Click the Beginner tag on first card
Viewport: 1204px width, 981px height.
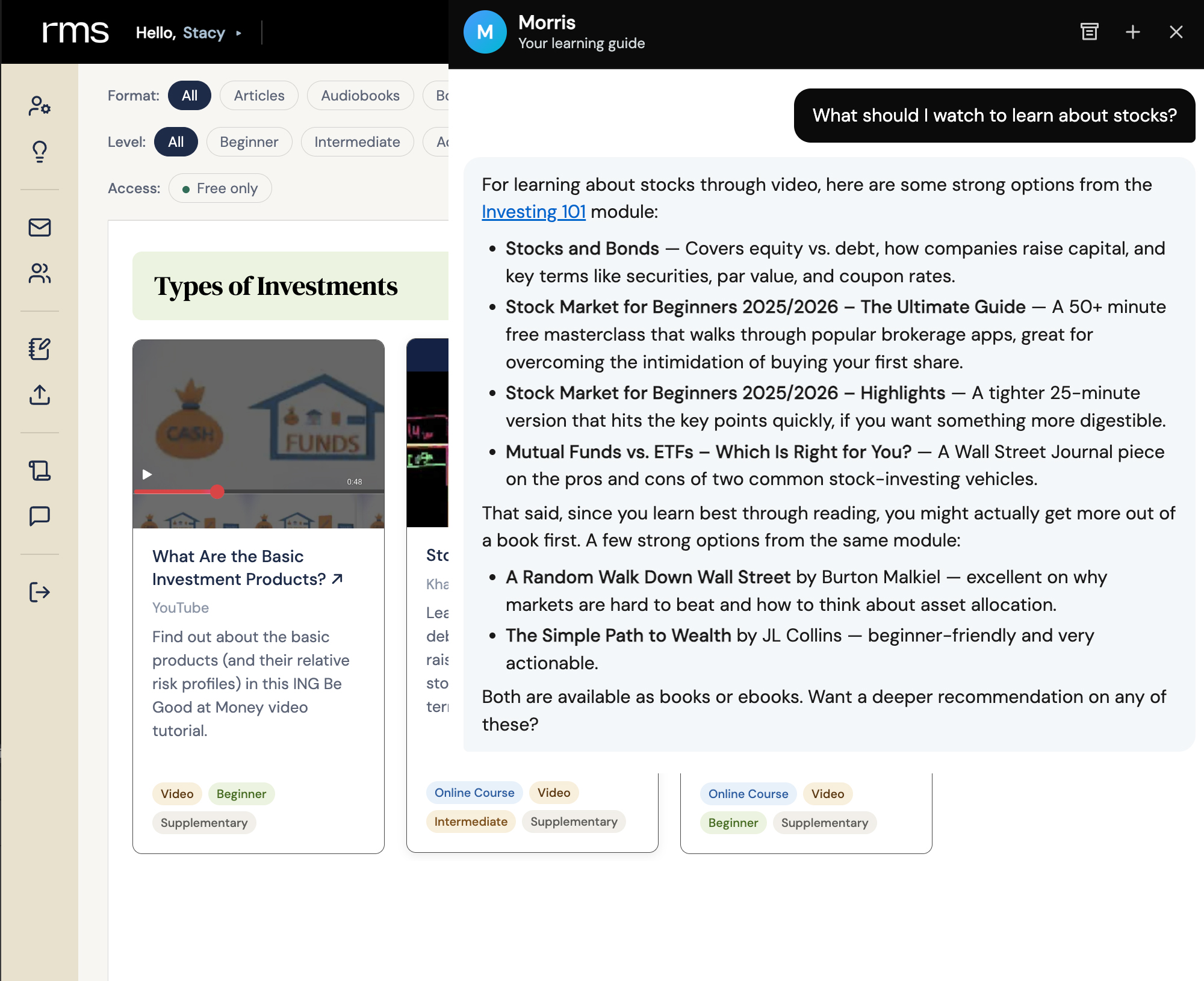[x=241, y=794]
